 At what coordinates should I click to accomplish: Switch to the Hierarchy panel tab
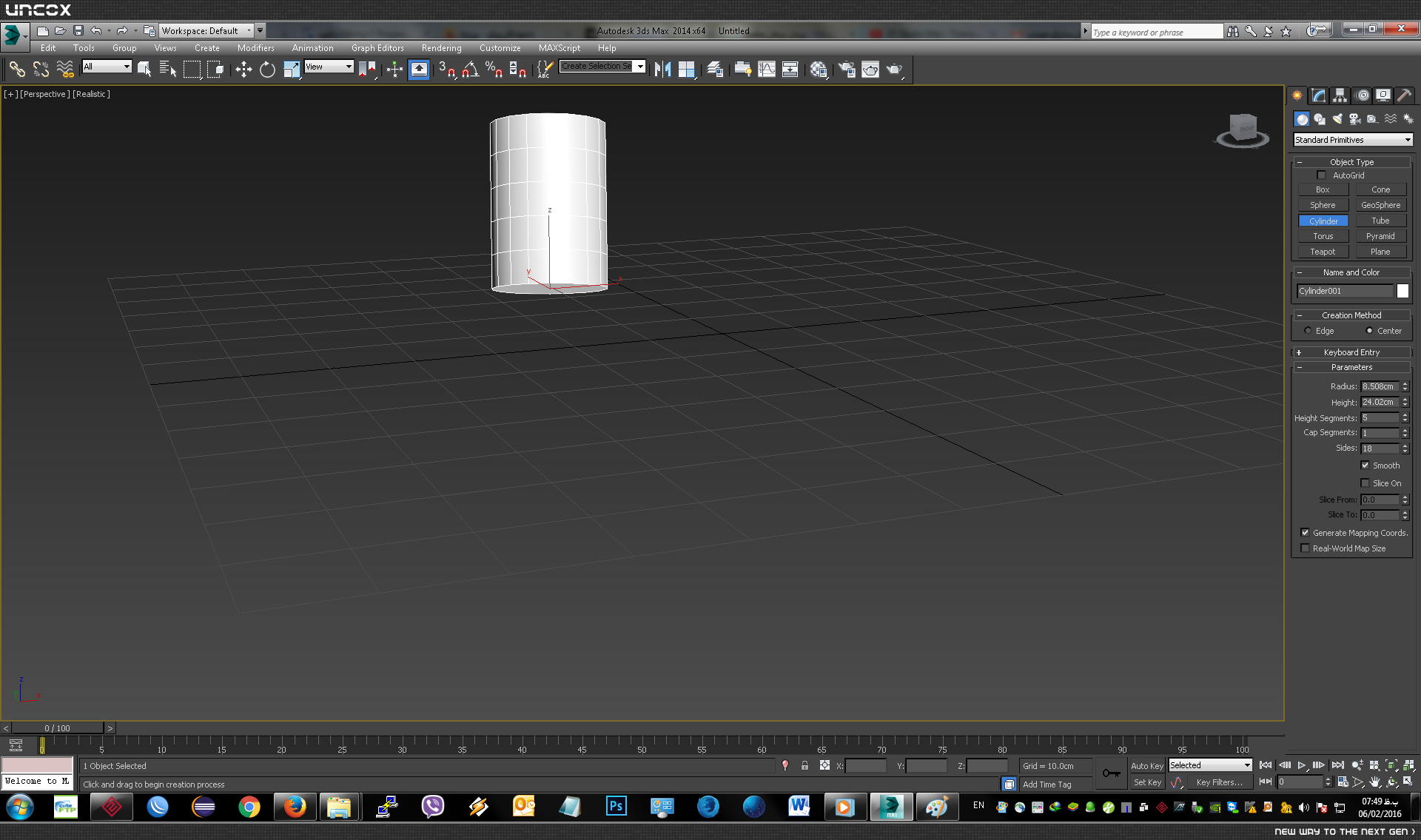point(1340,95)
